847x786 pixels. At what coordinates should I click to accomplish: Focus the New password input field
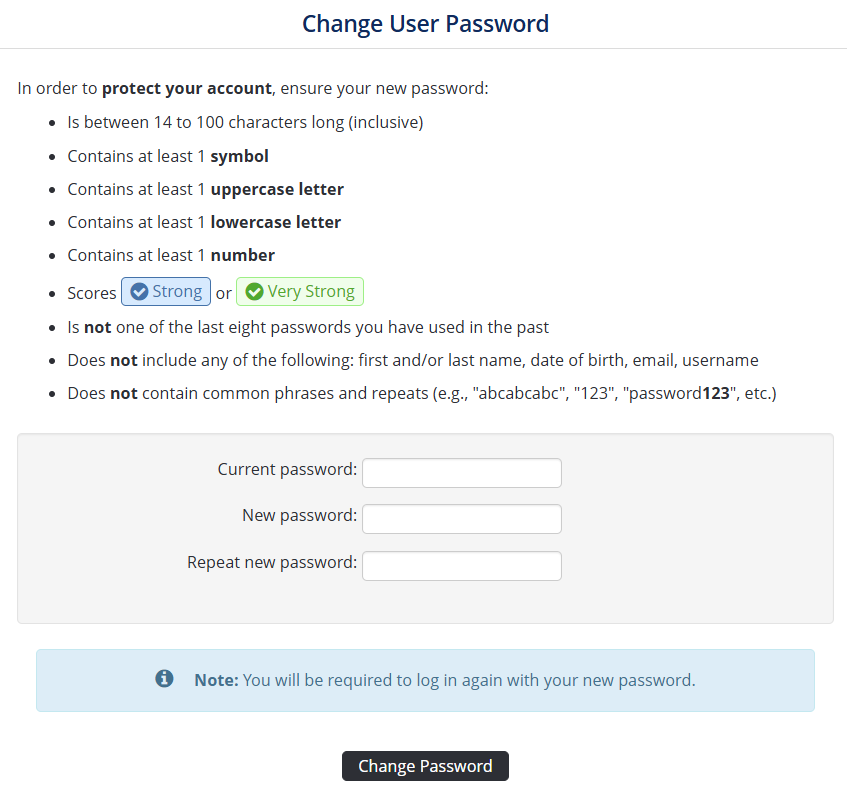[461, 519]
